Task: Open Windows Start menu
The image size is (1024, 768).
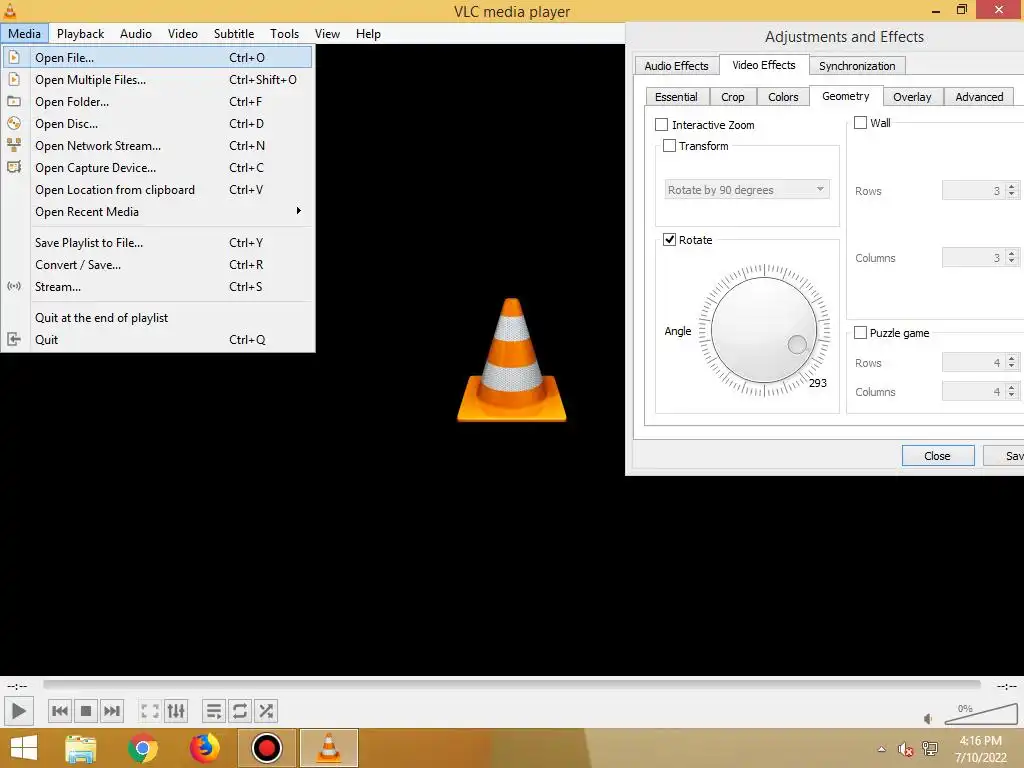Action: click(24, 748)
